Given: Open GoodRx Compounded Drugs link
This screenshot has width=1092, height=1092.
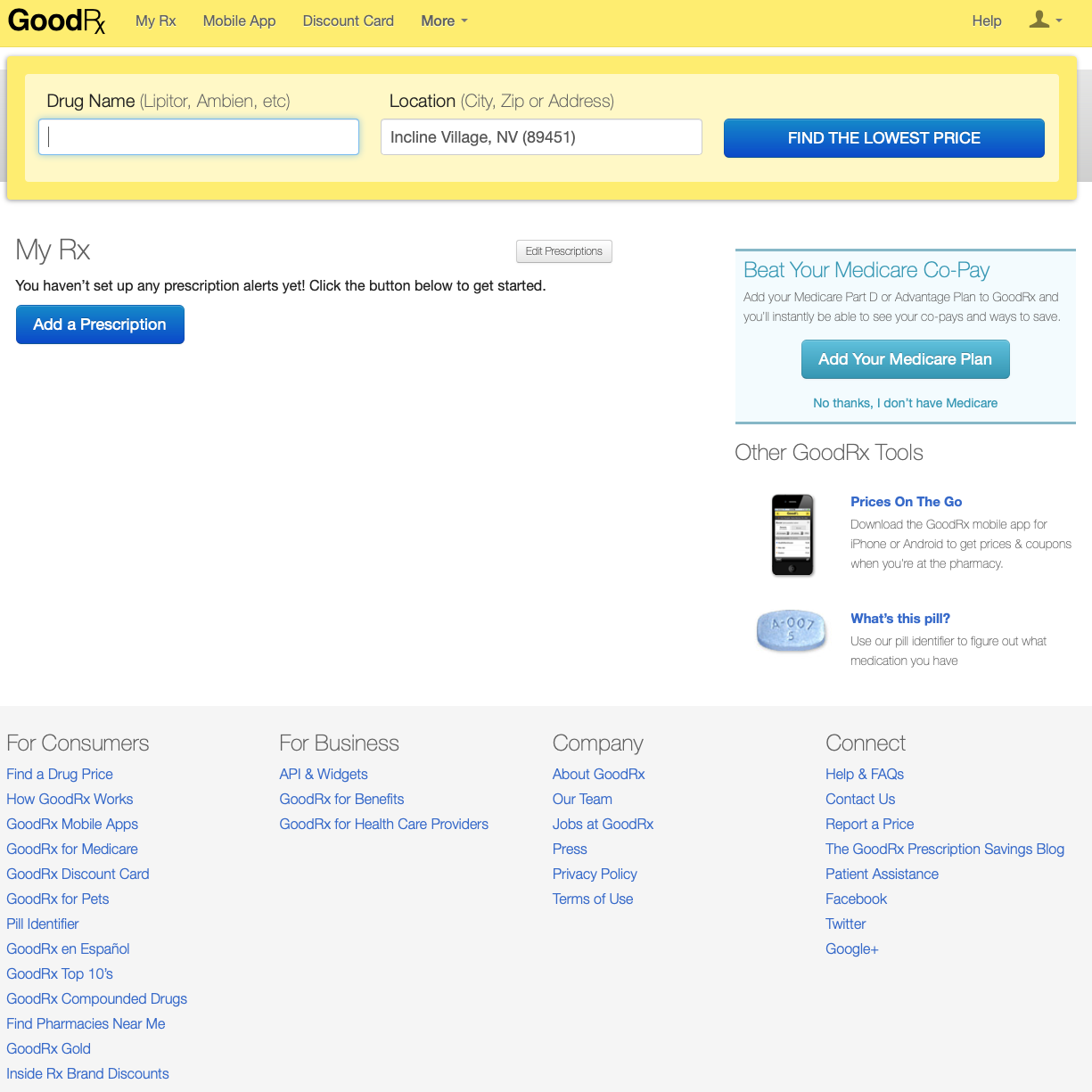Looking at the screenshot, I should click(x=97, y=998).
